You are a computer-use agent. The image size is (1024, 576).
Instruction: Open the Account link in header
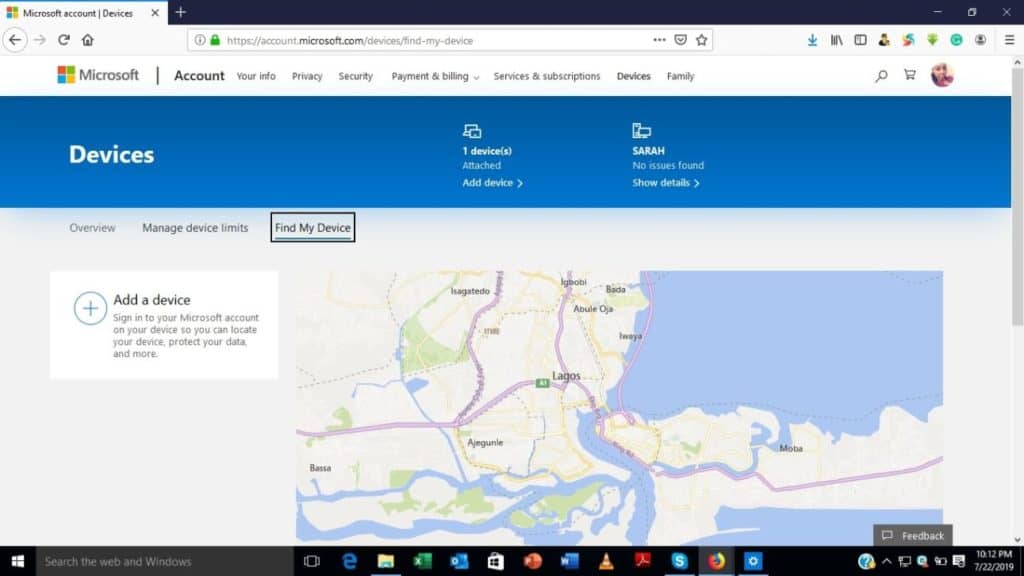199,76
